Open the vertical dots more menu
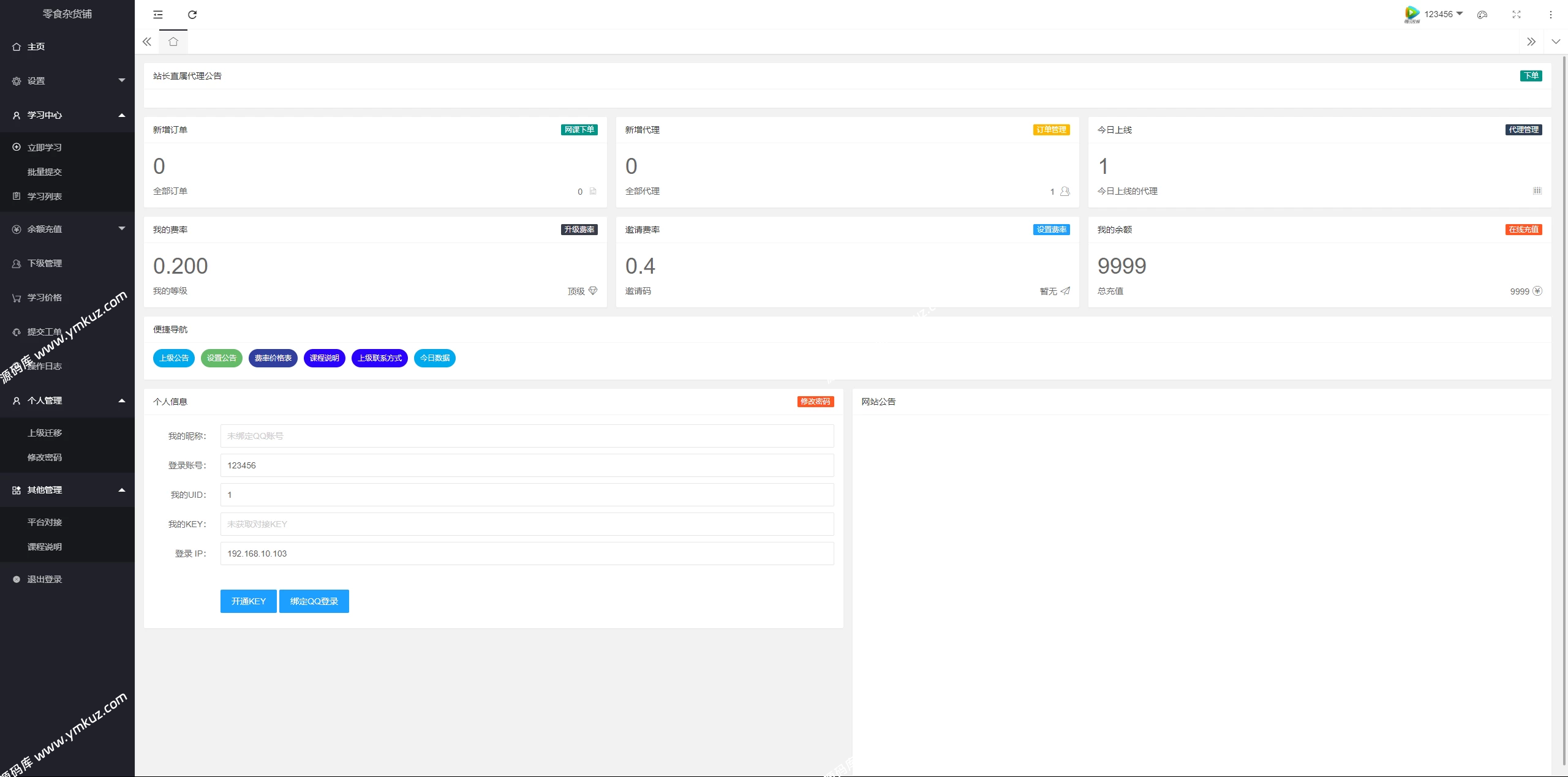 [x=1551, y=15]
